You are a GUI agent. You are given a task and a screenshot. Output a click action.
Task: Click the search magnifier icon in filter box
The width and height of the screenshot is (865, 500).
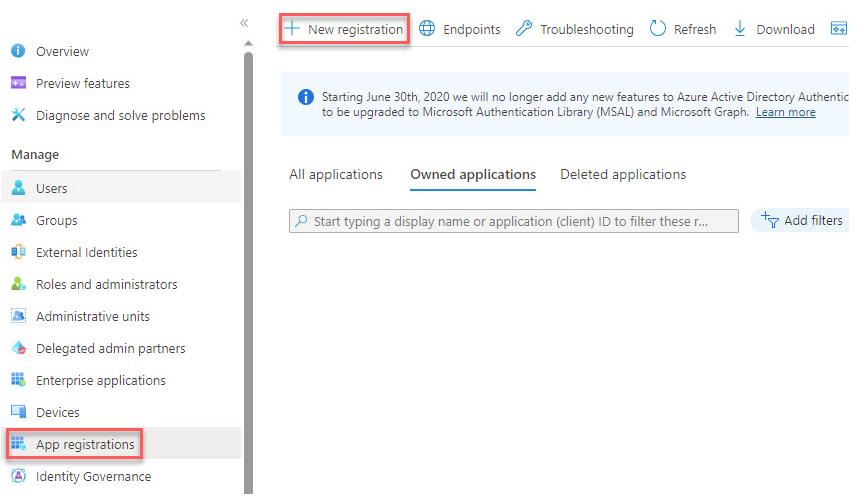click(x=301, y=221)
